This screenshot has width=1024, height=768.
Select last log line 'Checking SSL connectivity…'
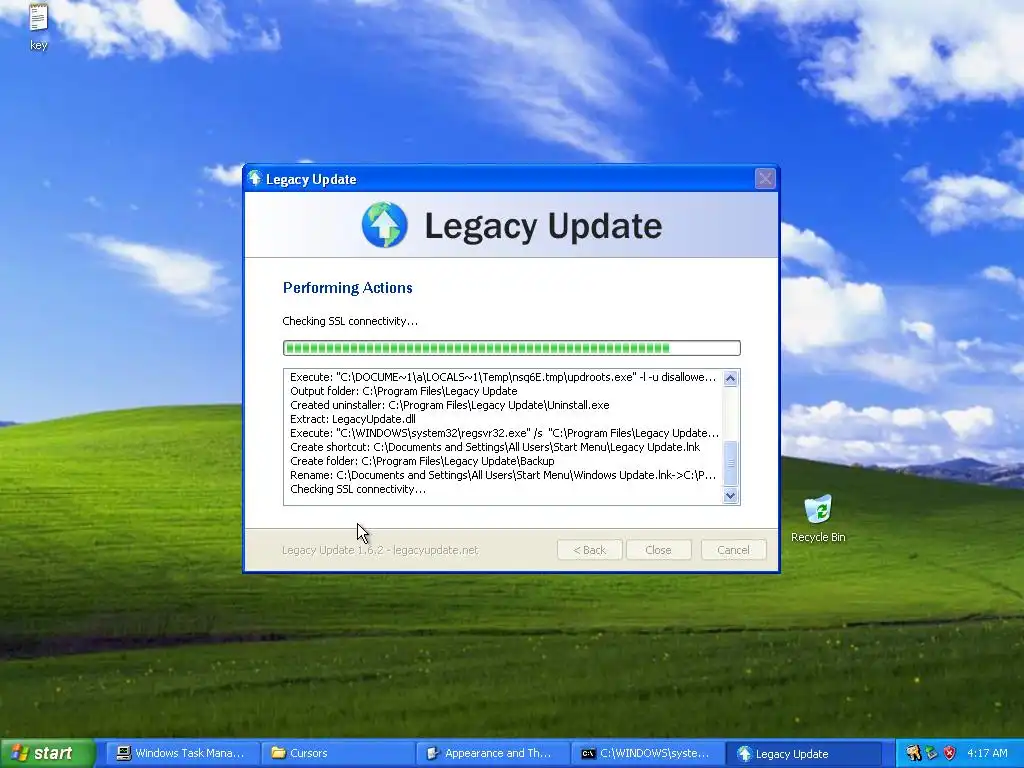point(358,489)
